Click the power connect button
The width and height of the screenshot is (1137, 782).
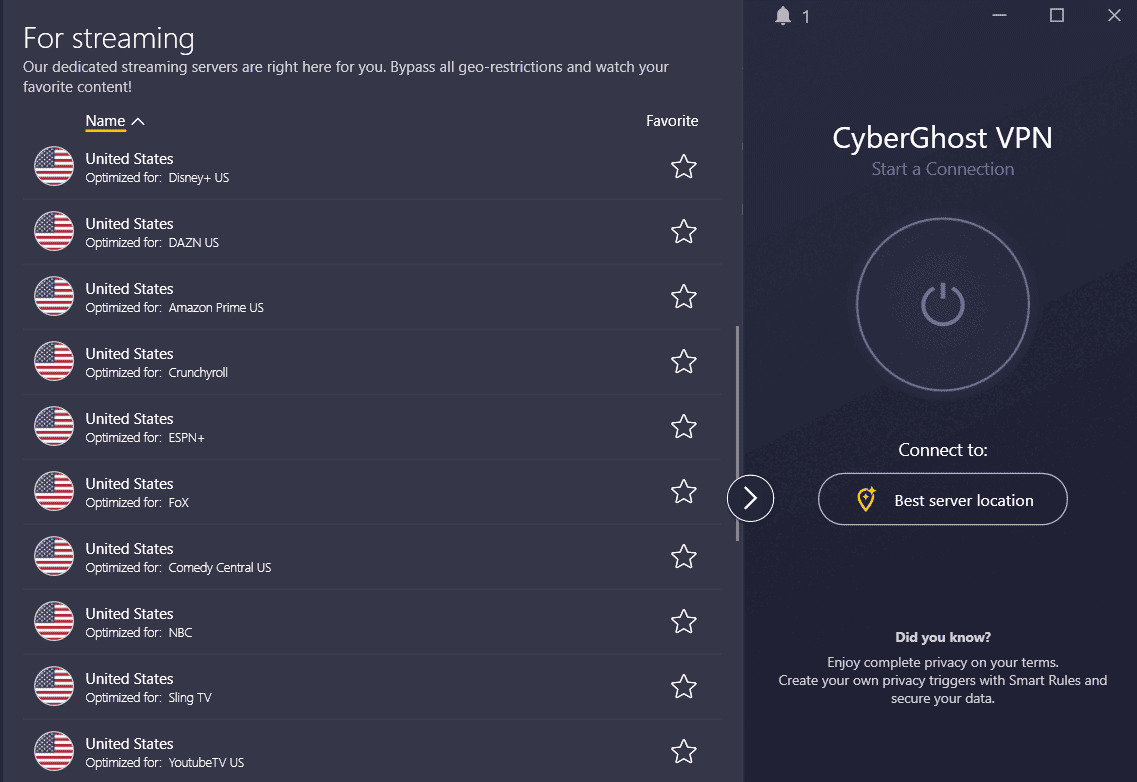[x=943, y=304]
